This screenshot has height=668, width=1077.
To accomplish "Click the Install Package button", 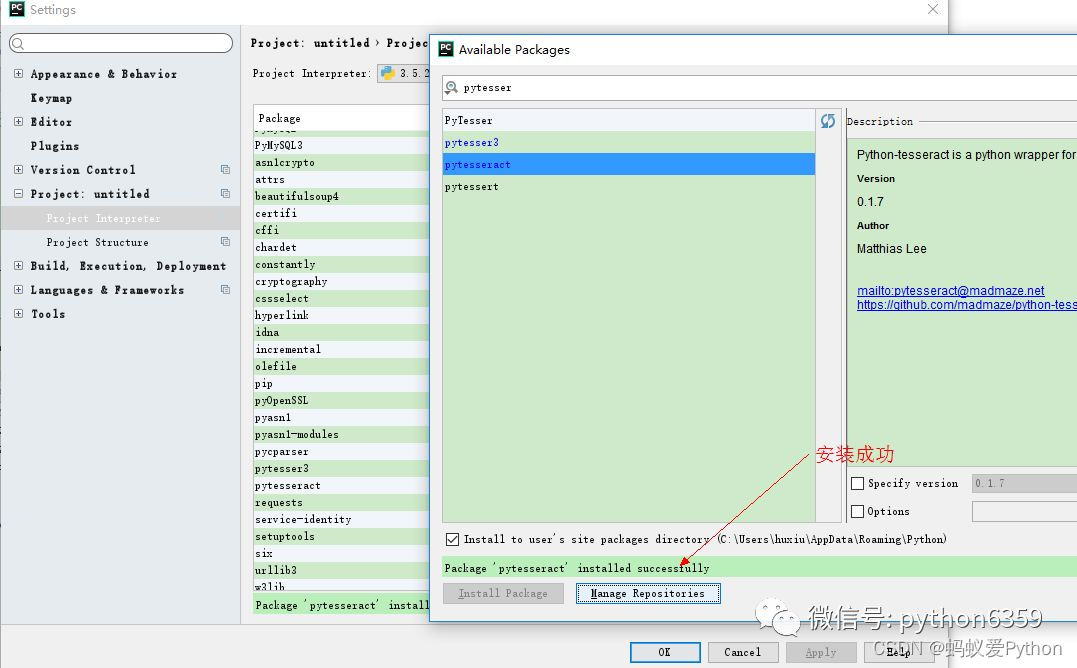I will (x=503, y=593).
